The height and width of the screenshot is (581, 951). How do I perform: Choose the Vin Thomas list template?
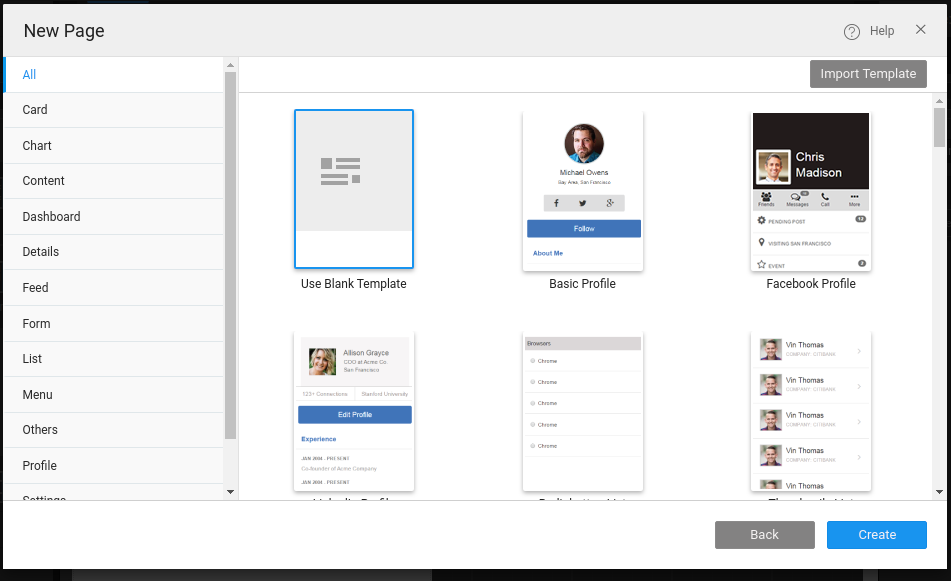(x=811, y=411)
